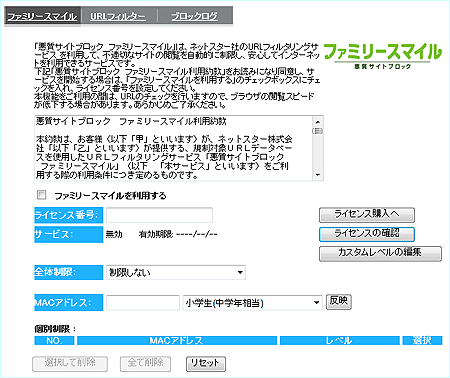Image resolution: width=450 pixels, height=378 pixels.
Task: Expand the 全体制限 dropdown
Action: 176,272
